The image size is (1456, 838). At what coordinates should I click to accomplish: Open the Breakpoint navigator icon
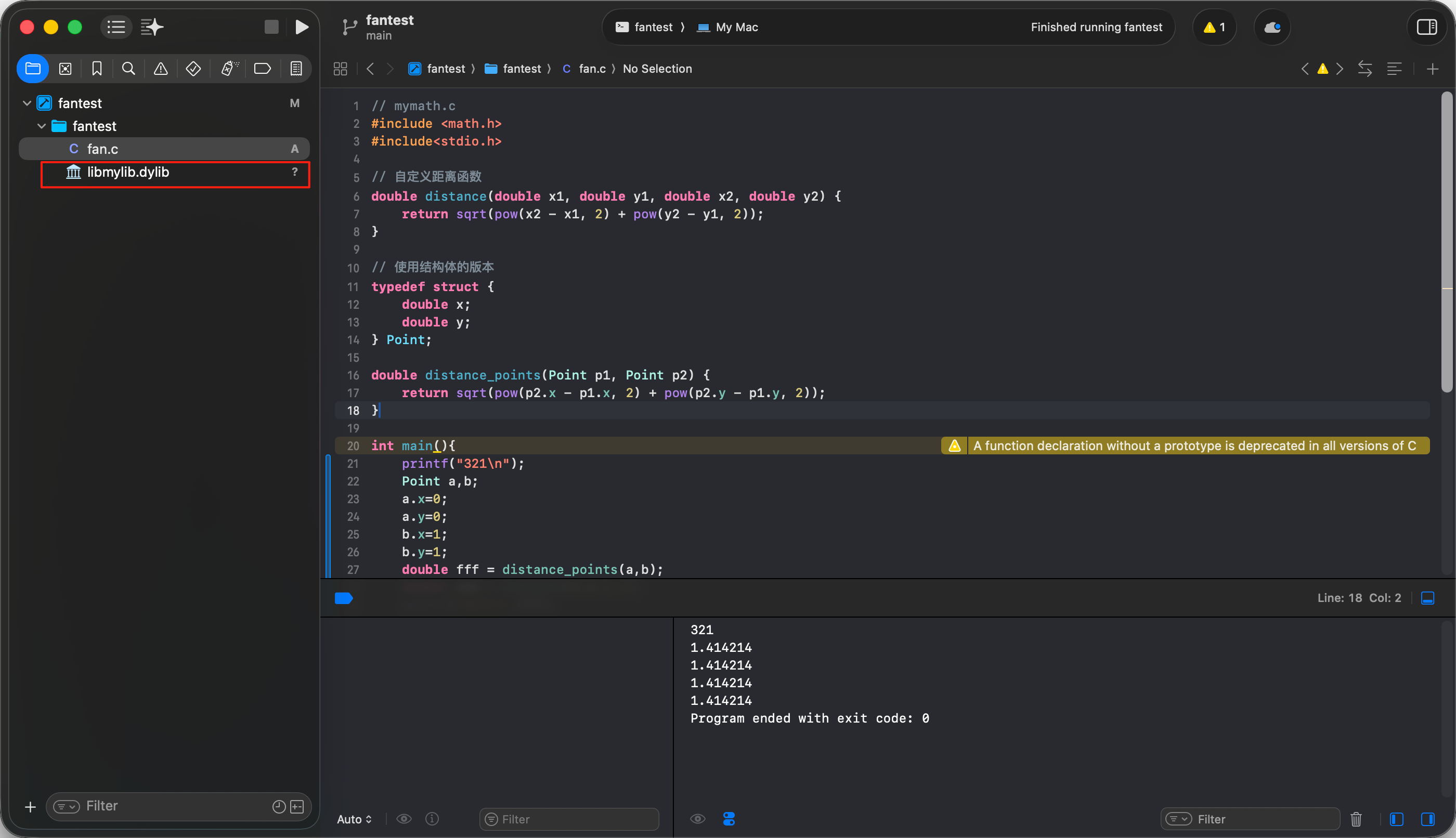(x=262, y=69)
